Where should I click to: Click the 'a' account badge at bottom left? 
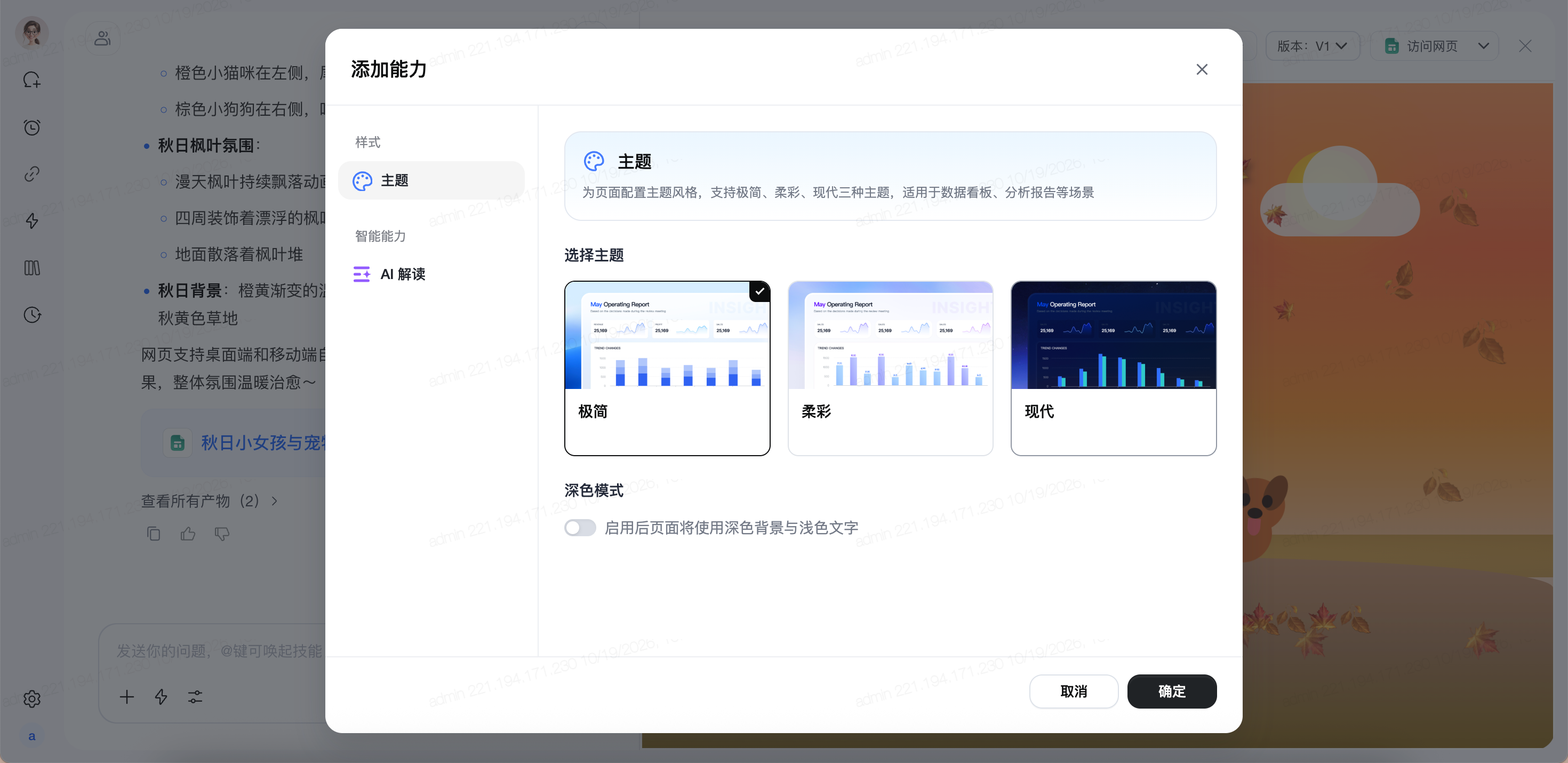pyautogui.click(x=31, y=736)
